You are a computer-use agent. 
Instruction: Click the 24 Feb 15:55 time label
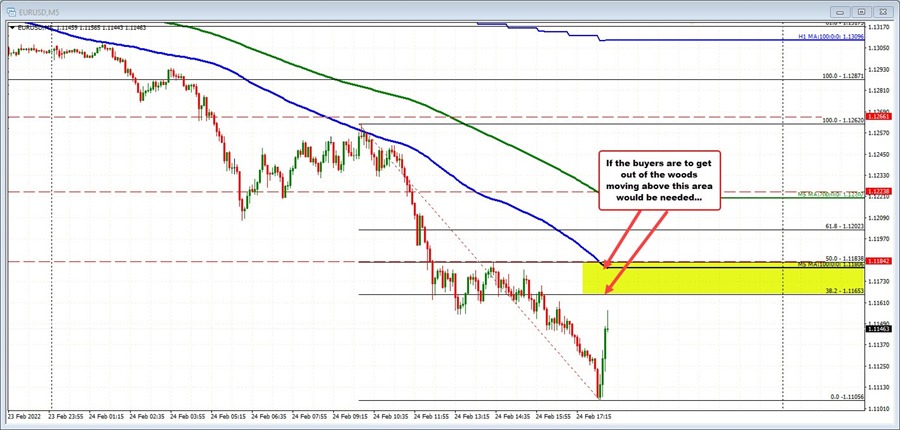pyautogui.click(x=554, y=415)
